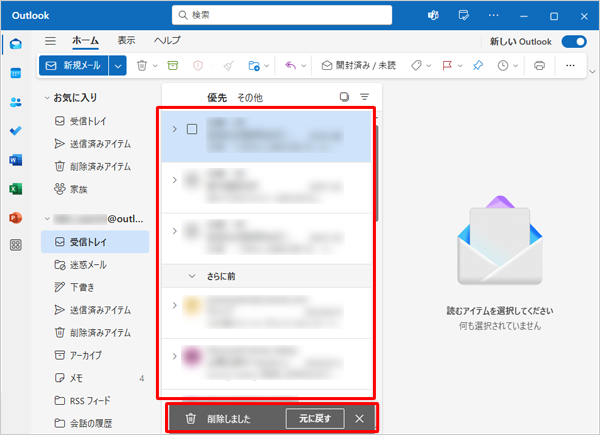The image size is (600, 435).
Task: Switch to the ホーム tab
Action: (x=85, y=41)
